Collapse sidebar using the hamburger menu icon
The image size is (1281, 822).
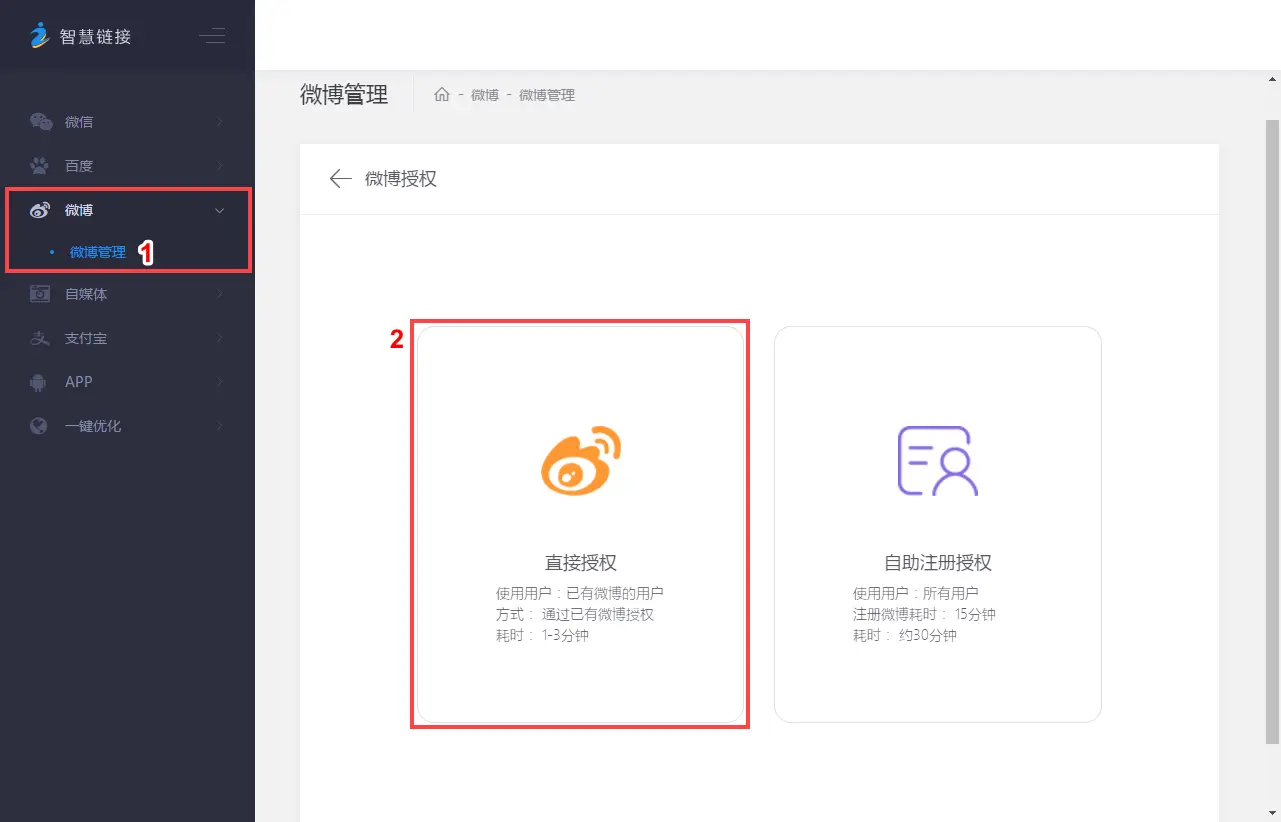point(212,37)
